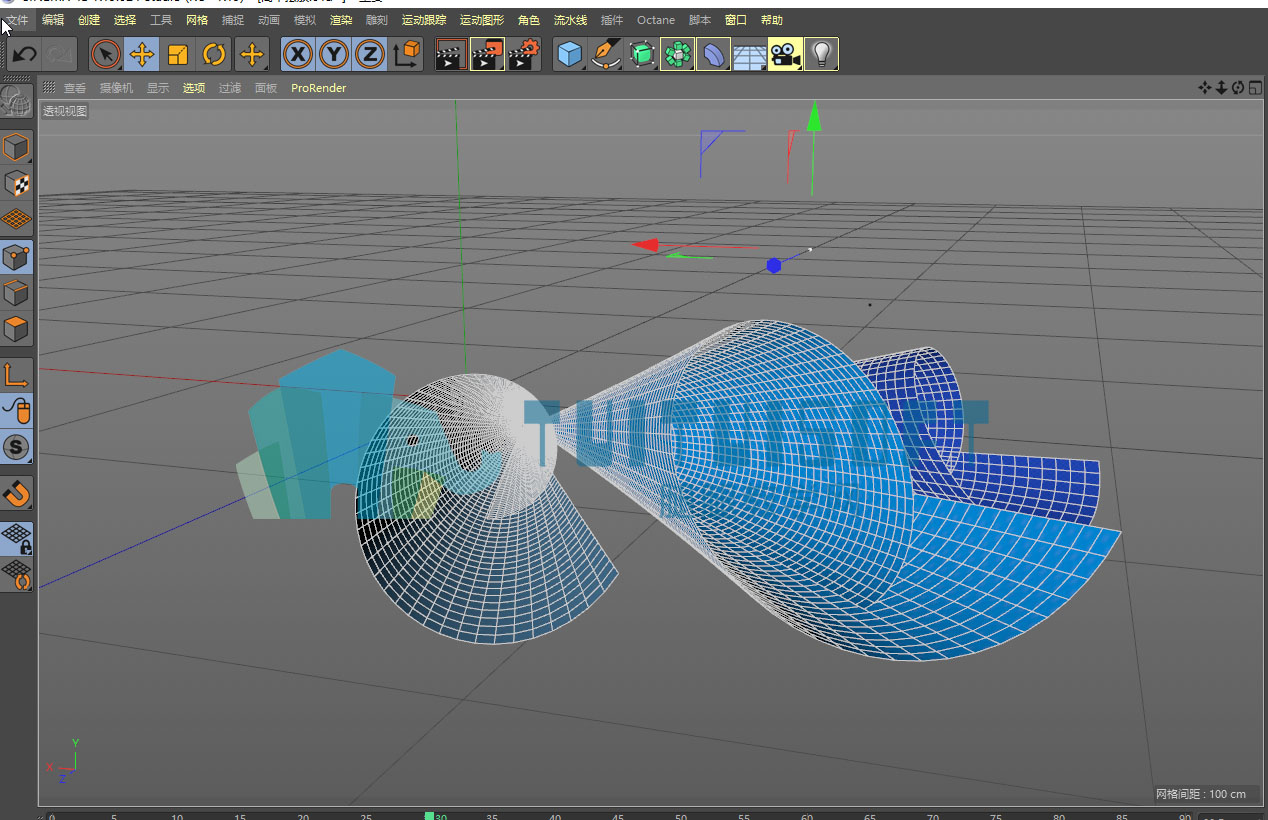Toggle the Snap magnet icon
This screenshot has width=1268, height=820.
(x=16, y=493)
